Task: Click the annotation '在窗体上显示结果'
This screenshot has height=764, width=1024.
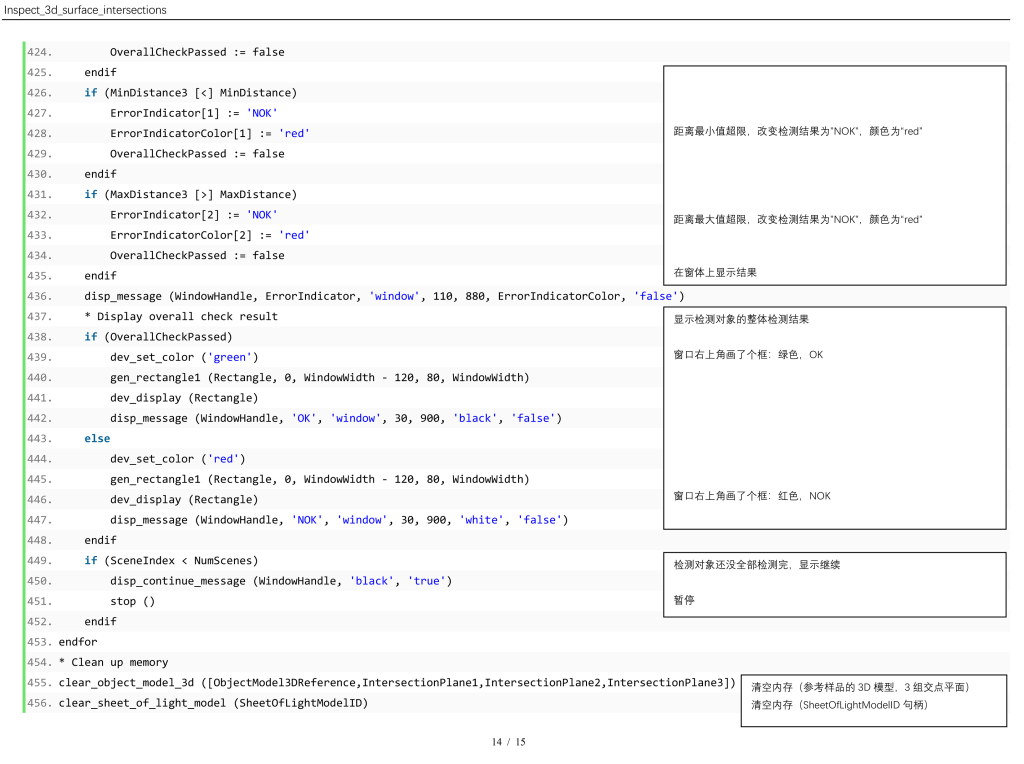Action: click(x=715, y=272)
